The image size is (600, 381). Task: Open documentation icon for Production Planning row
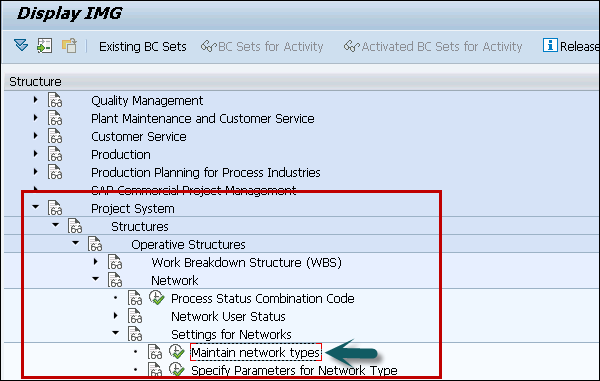pos(55,172)
